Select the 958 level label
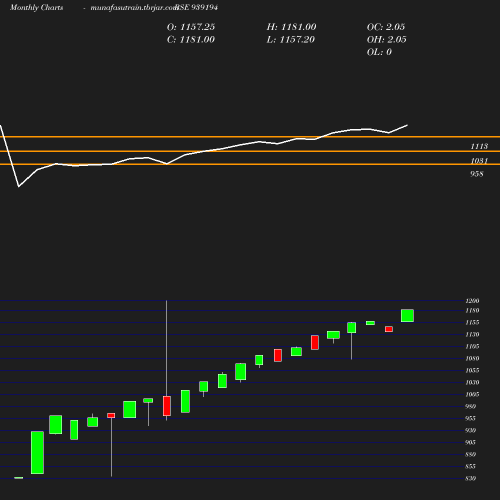 pyautogui.click(x=477, y=174)
